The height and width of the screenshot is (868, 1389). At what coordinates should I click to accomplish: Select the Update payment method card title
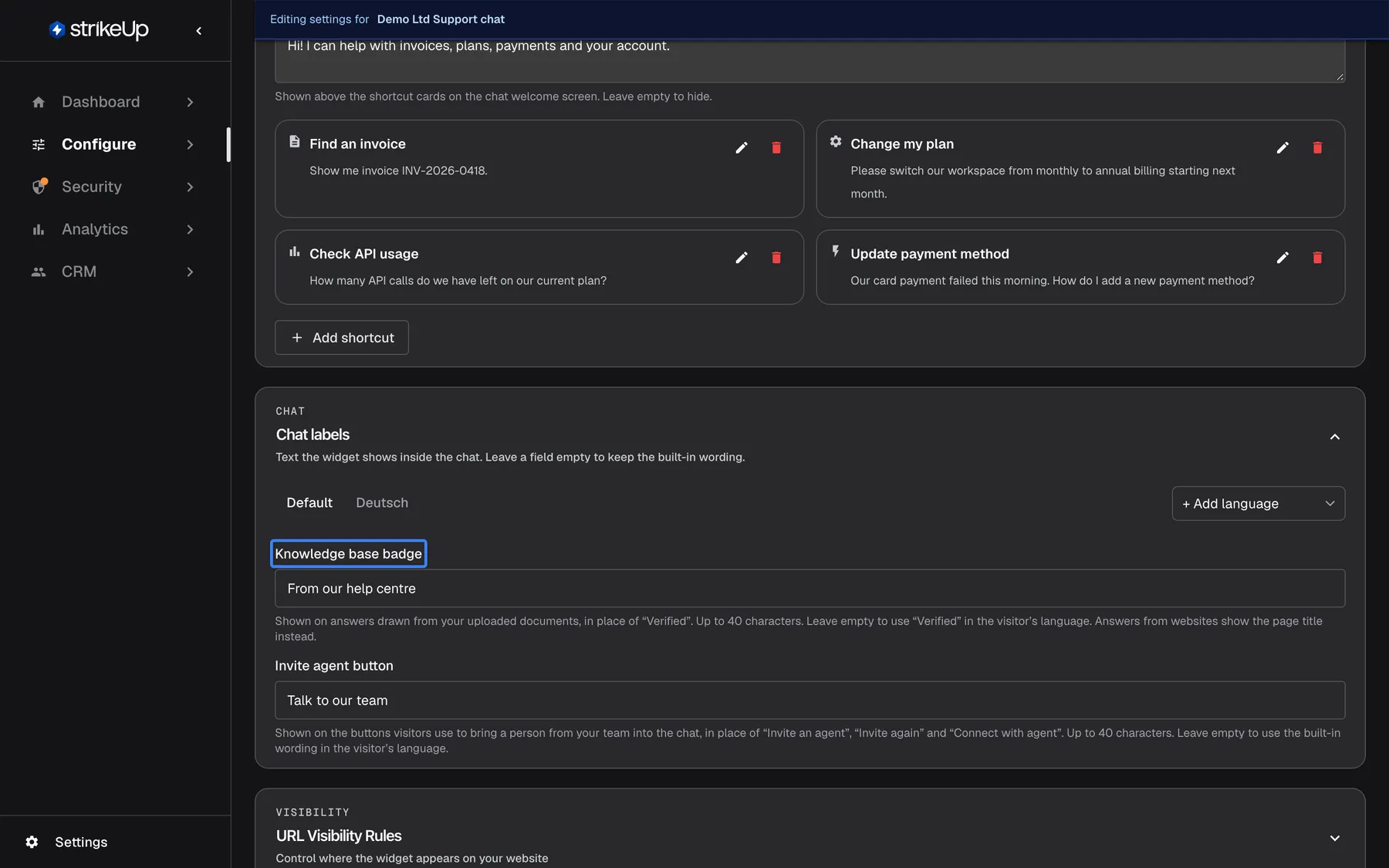click(930, 255)
